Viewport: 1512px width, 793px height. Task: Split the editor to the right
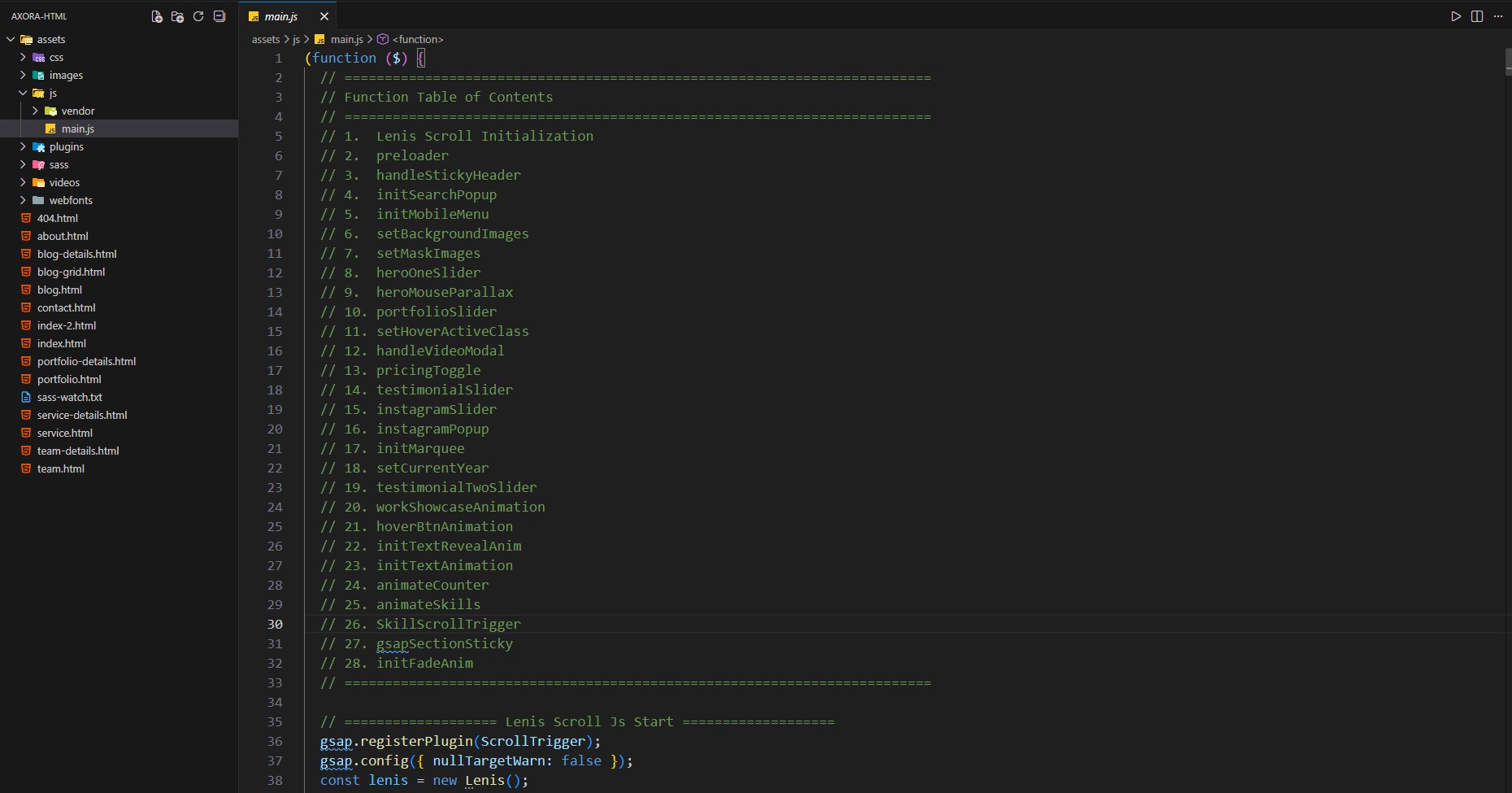(x=1477, y=16)
